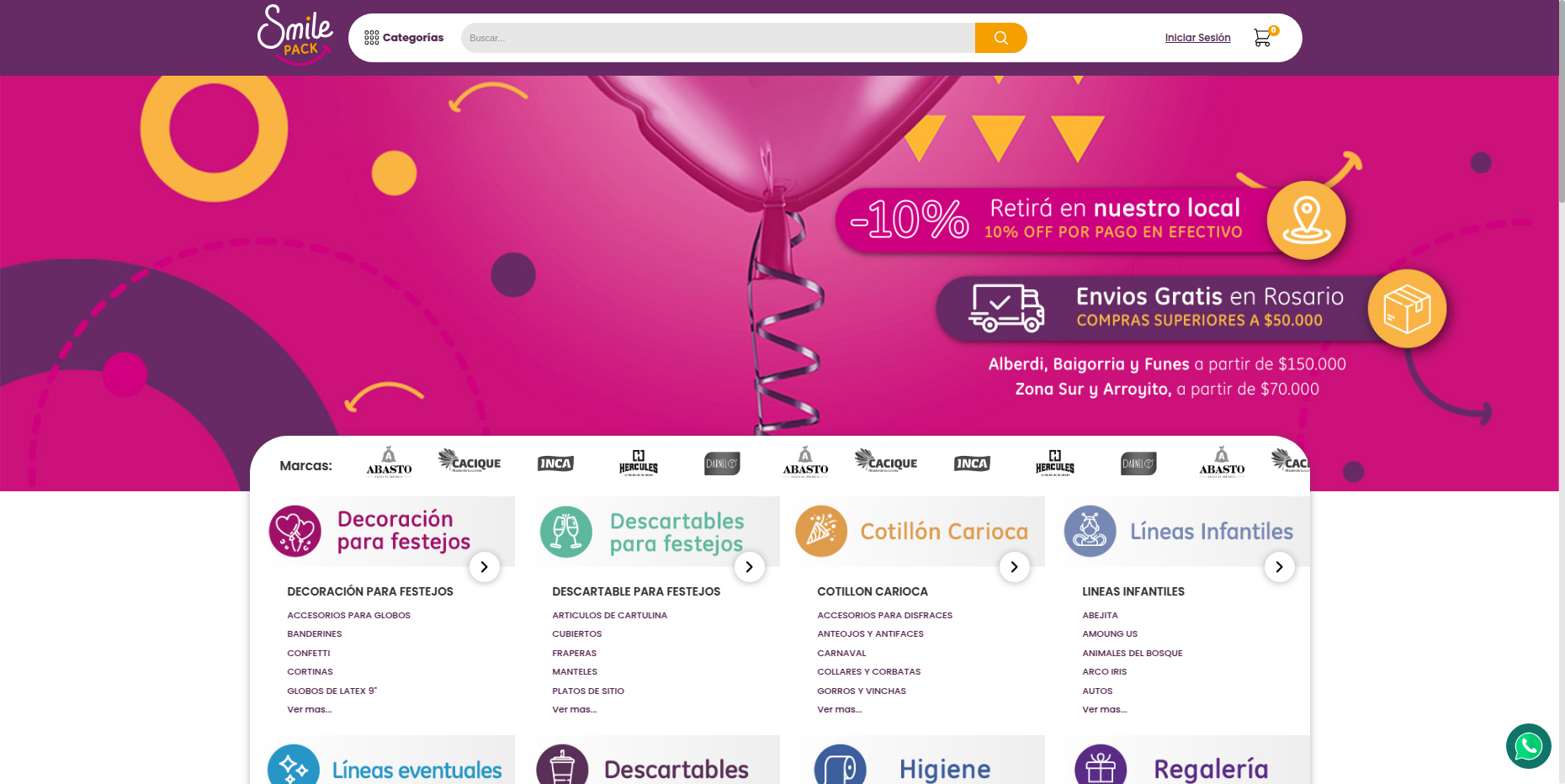Click Ver mas under Descartable para festejos

tap(574, 710)
